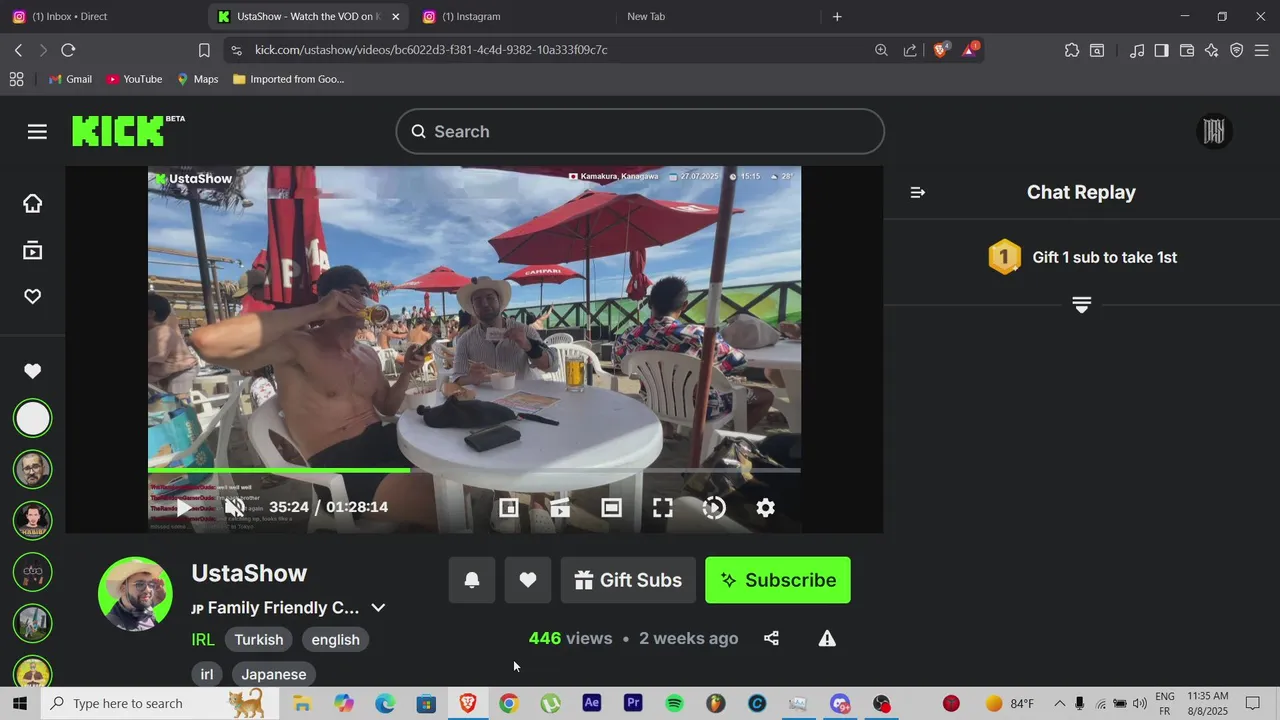Open the browser extensions puzzle icon

(1072, 50)
